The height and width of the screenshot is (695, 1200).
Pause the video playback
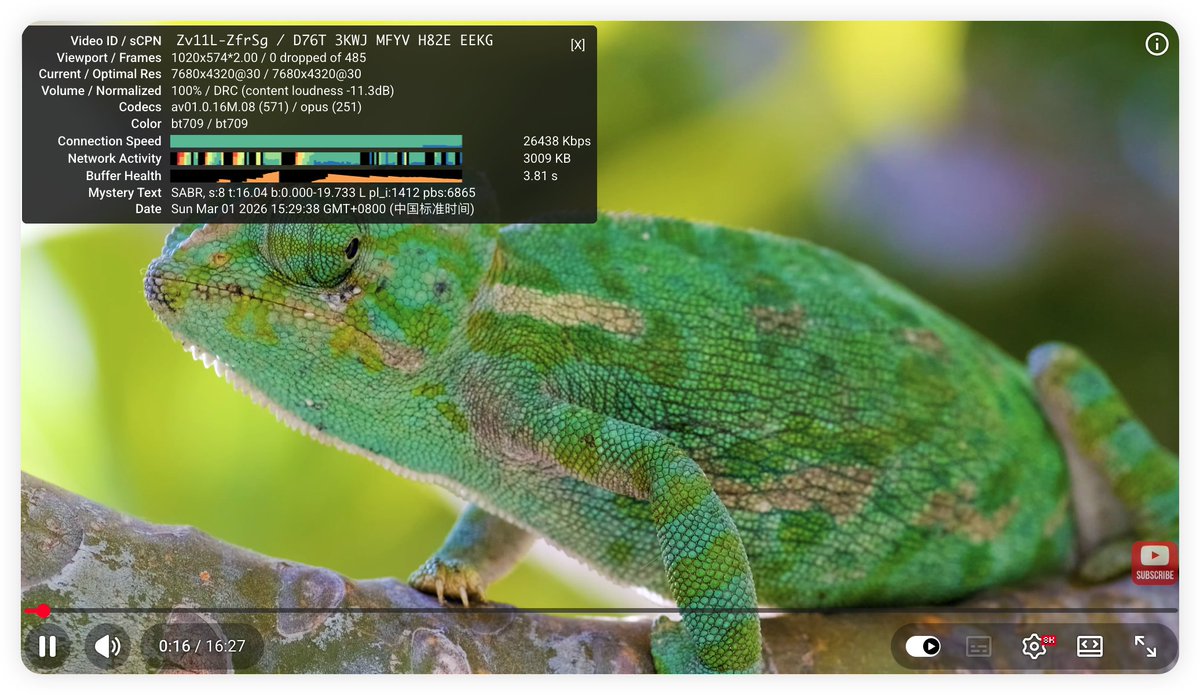pos(47,647)
